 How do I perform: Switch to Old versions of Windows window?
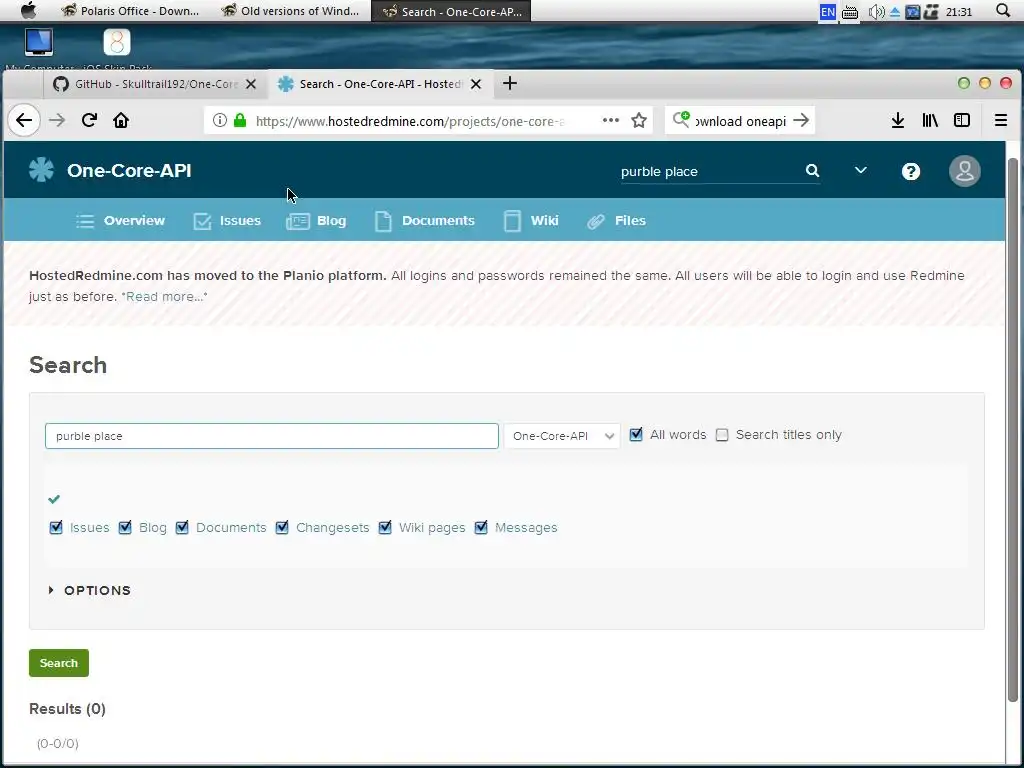pyautogui.click(x=290, y=11)
